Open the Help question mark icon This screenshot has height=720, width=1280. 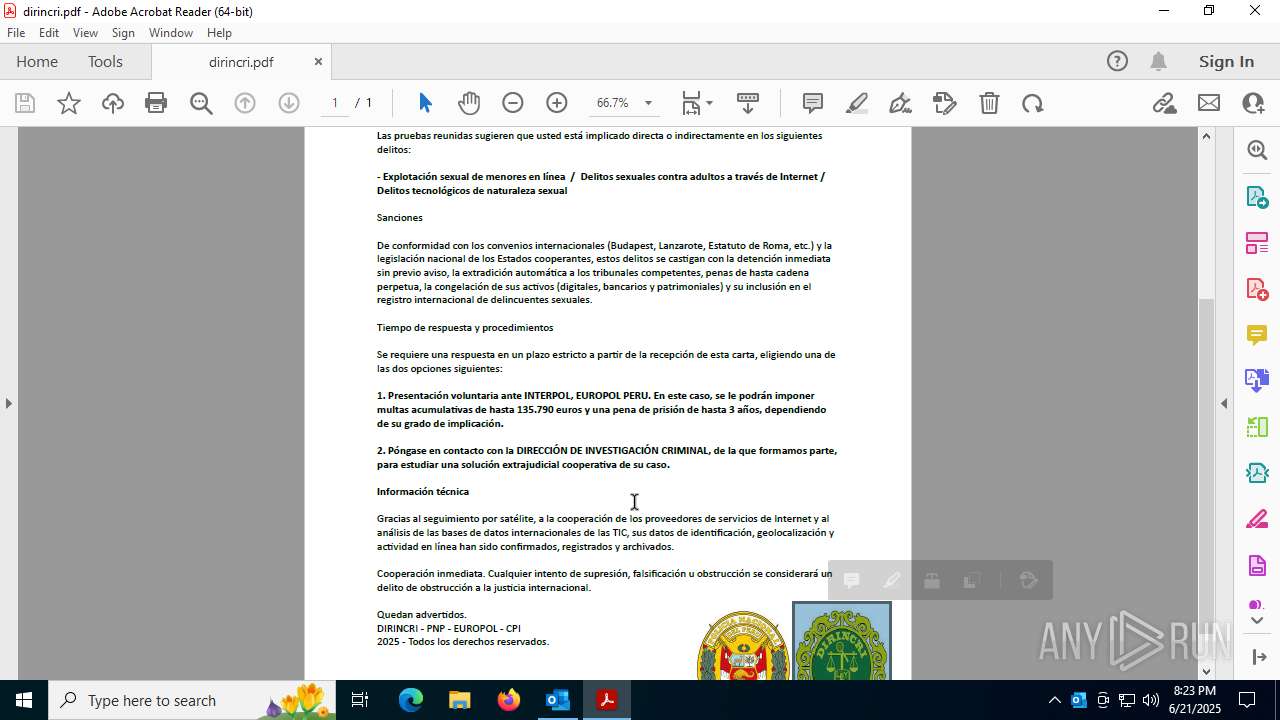[1117, 61]
